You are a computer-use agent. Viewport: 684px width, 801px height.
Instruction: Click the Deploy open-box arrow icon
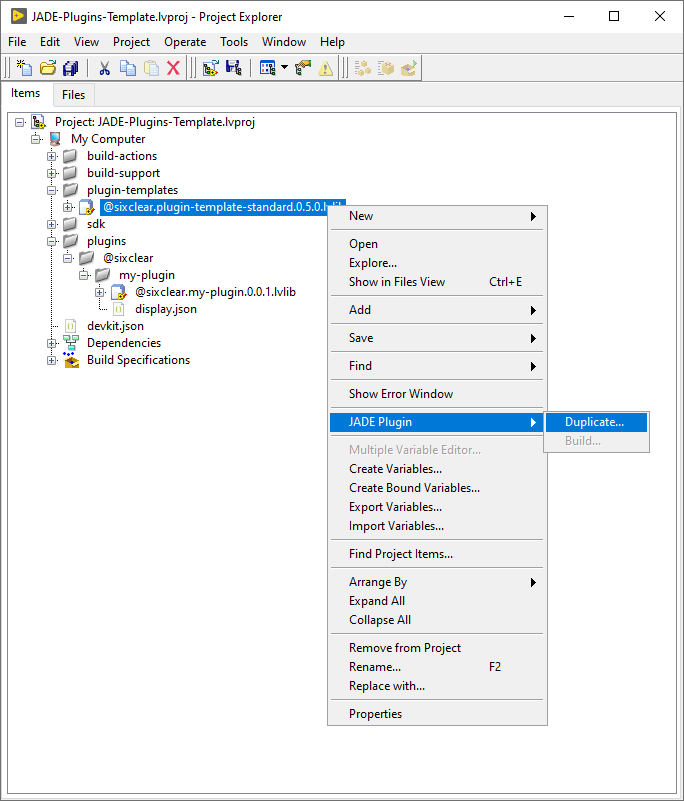pyautogui.click(x=409, y=67)
